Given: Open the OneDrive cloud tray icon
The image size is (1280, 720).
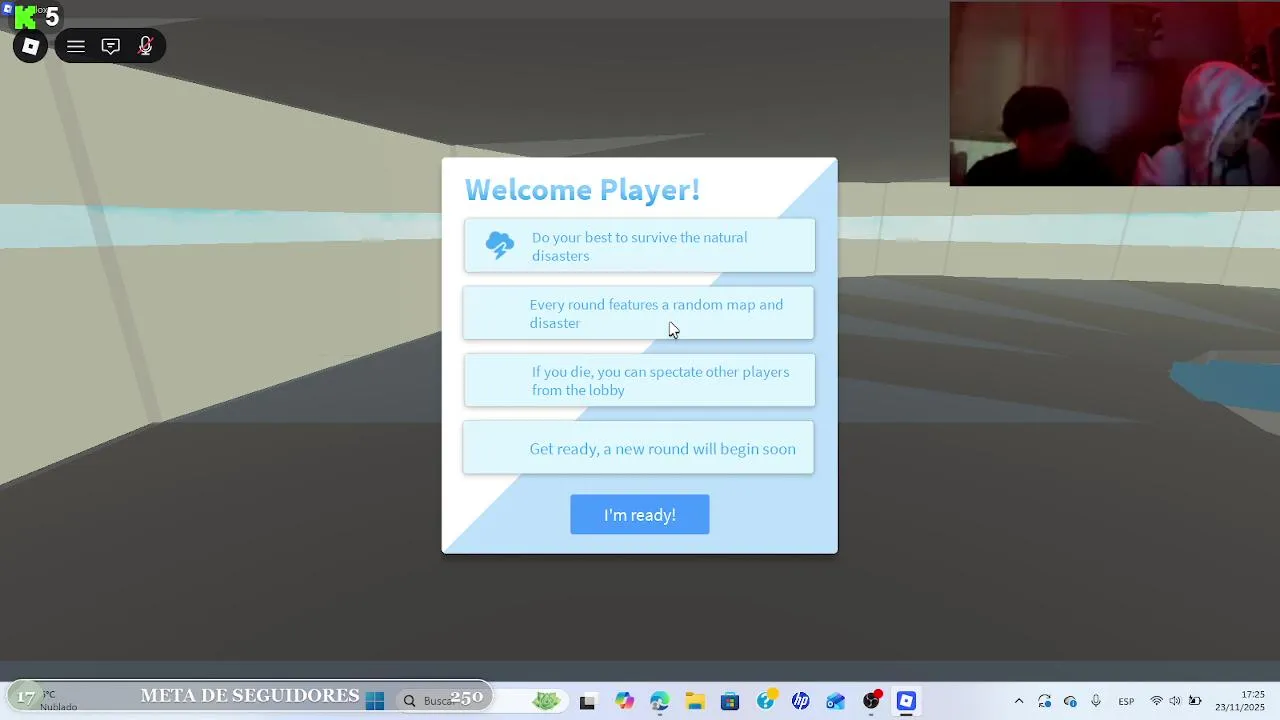Looking at the screenshot, I should pyautogui.click(x=1070, y=701).
